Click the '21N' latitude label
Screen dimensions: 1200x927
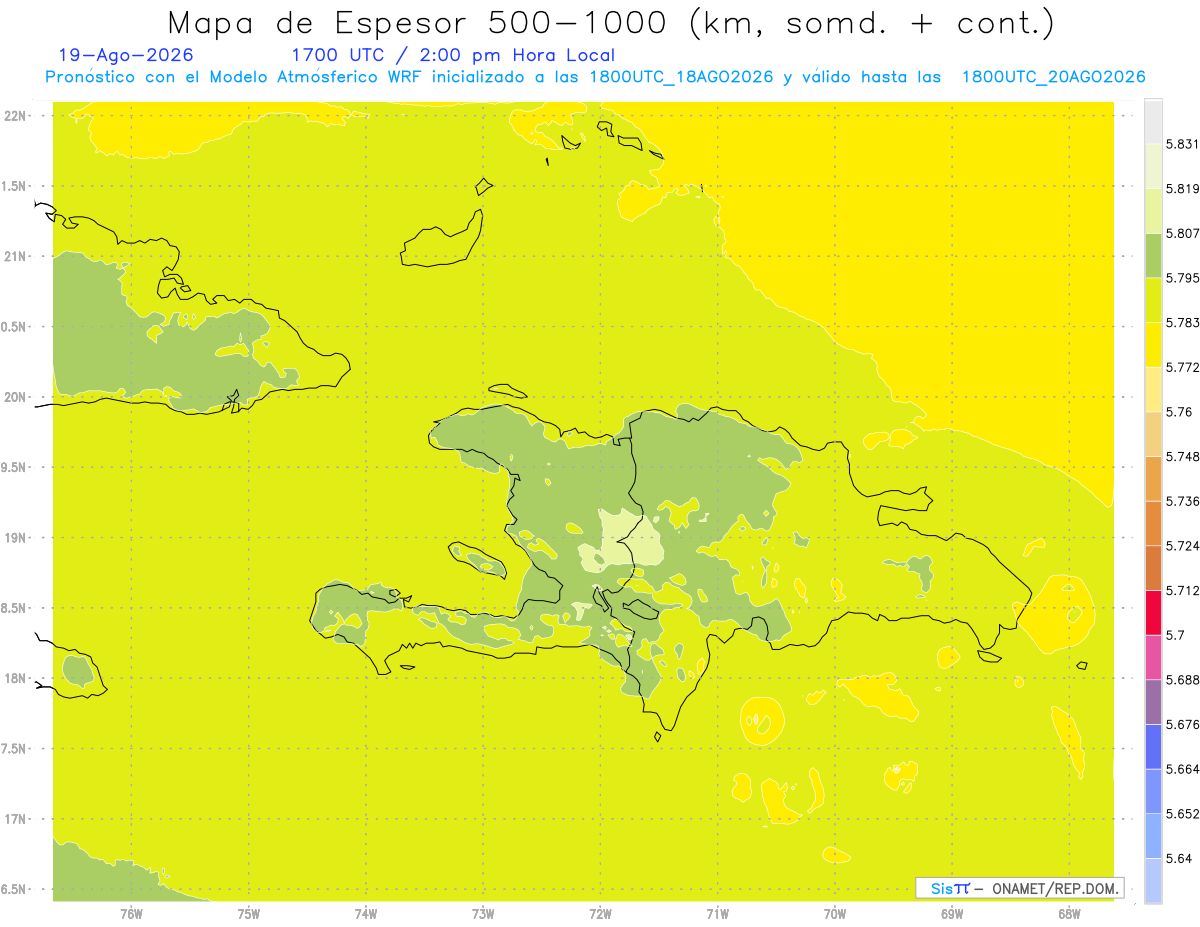[x=17, y=256]
